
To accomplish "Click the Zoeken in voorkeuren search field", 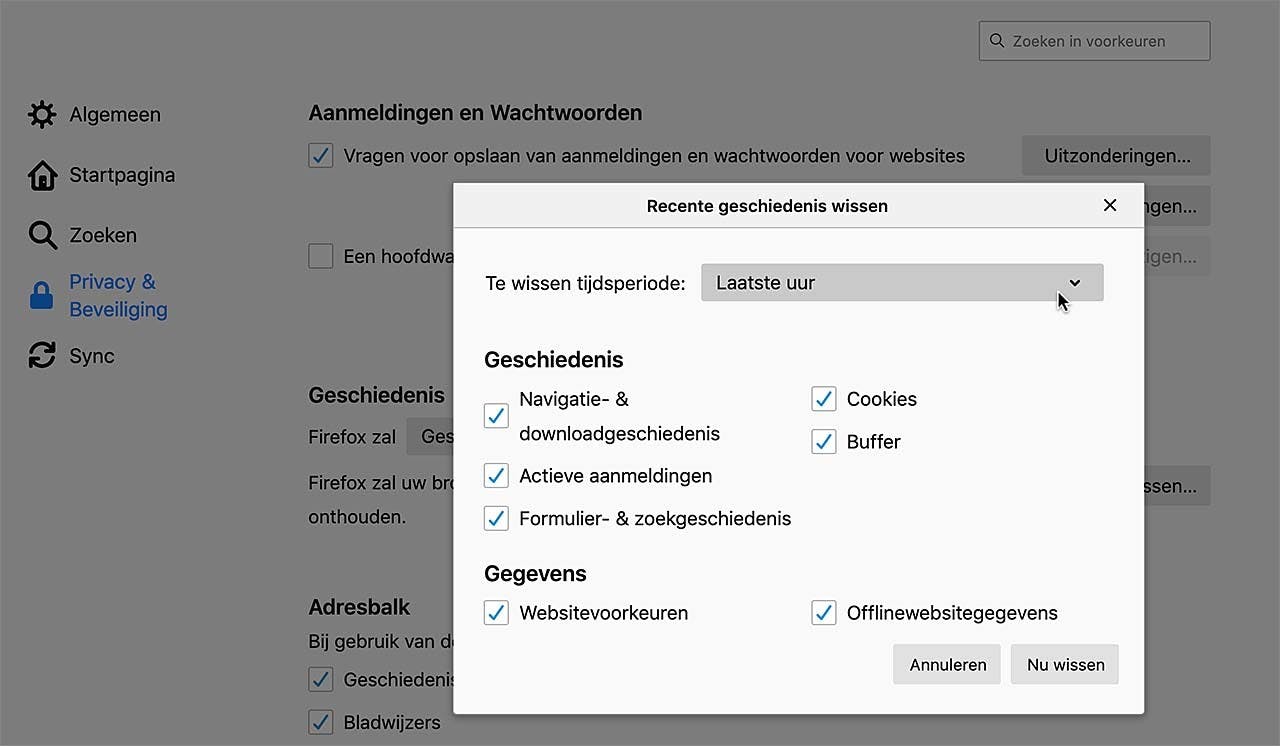I will click(1094, 40).
